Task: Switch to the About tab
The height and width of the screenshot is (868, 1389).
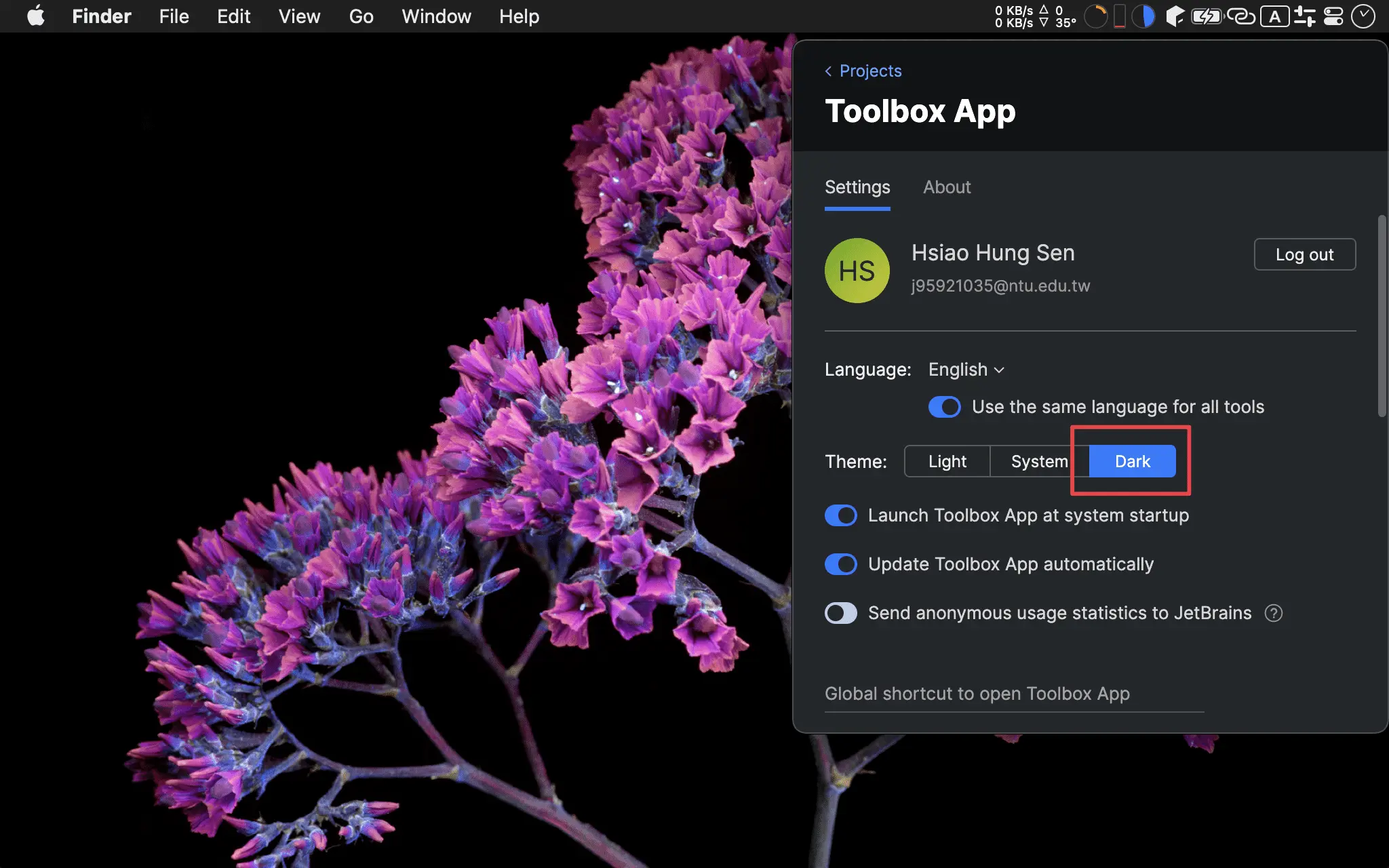Action: point(947,187)
